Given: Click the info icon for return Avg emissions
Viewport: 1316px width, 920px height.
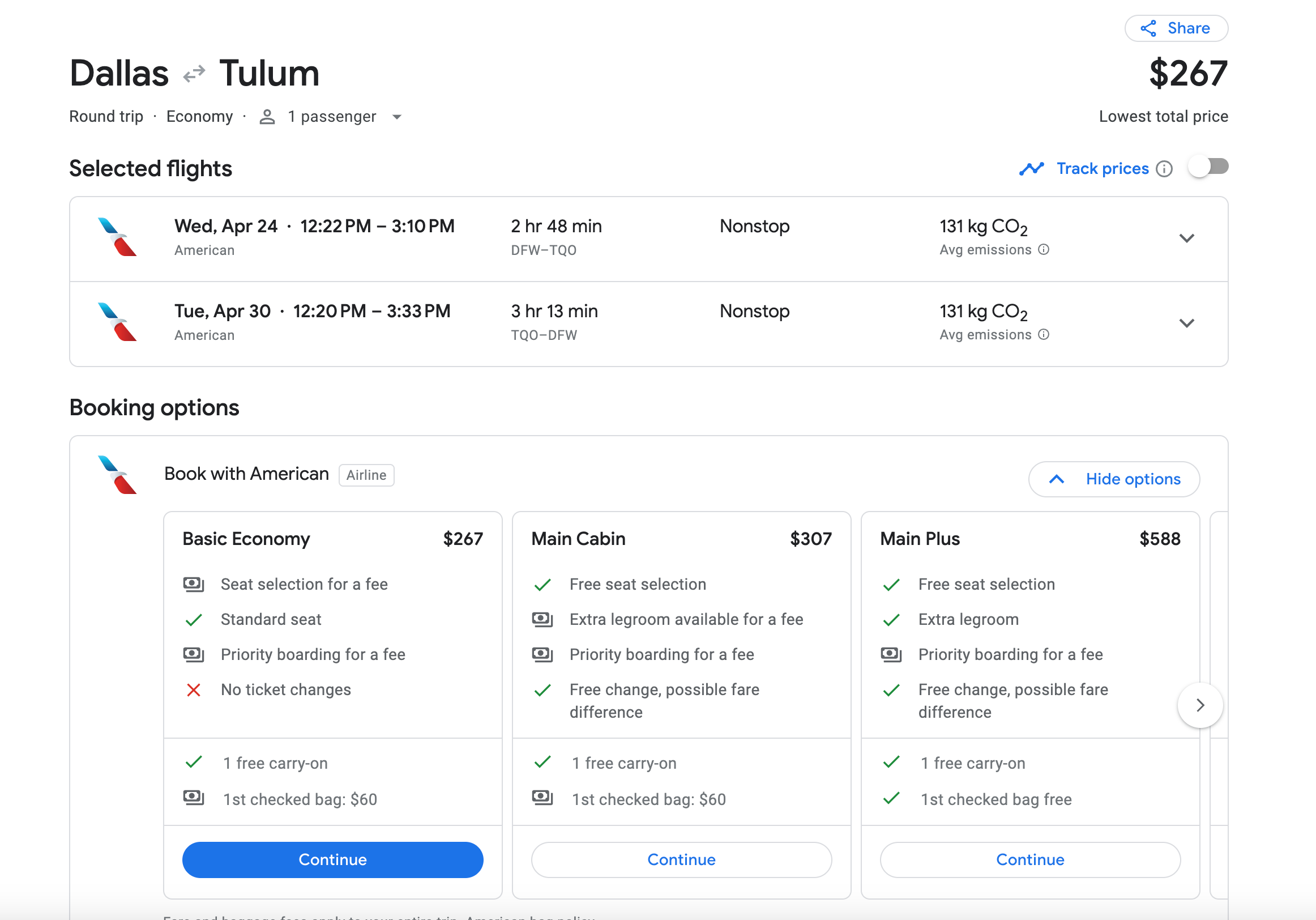Looking at the screenshot, I should (x=1044, y=334).
